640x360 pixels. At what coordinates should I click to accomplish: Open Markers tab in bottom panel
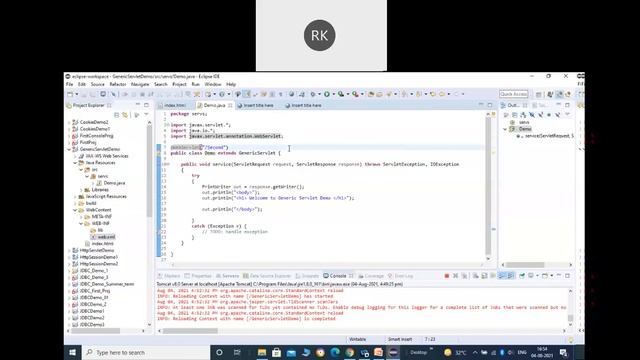(169, 276)
